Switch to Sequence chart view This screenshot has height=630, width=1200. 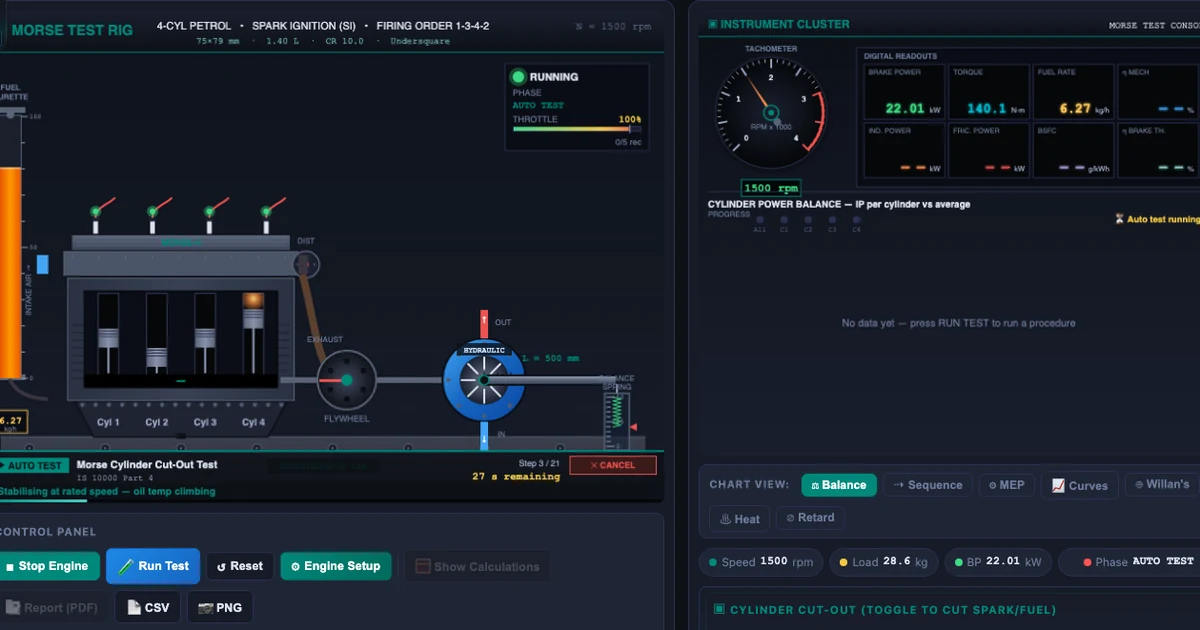928,485
